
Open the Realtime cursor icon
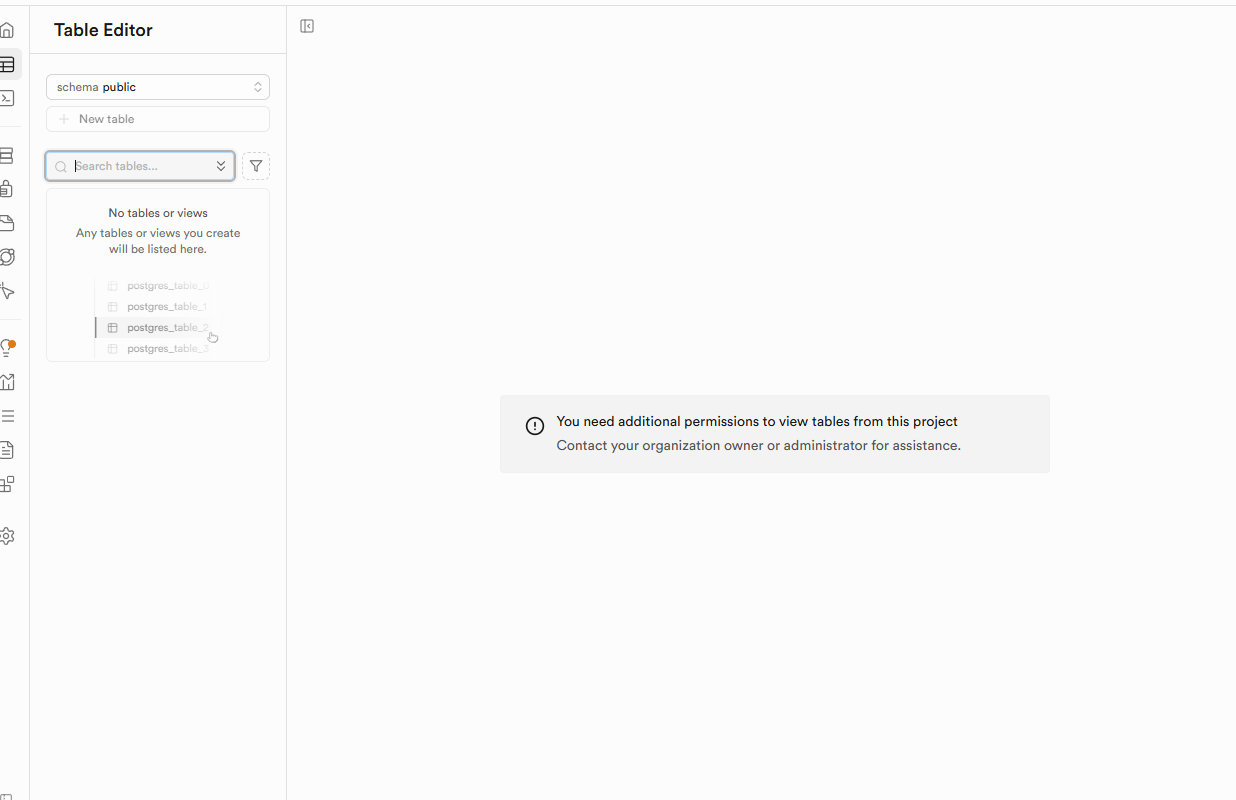tap(7, 291)
